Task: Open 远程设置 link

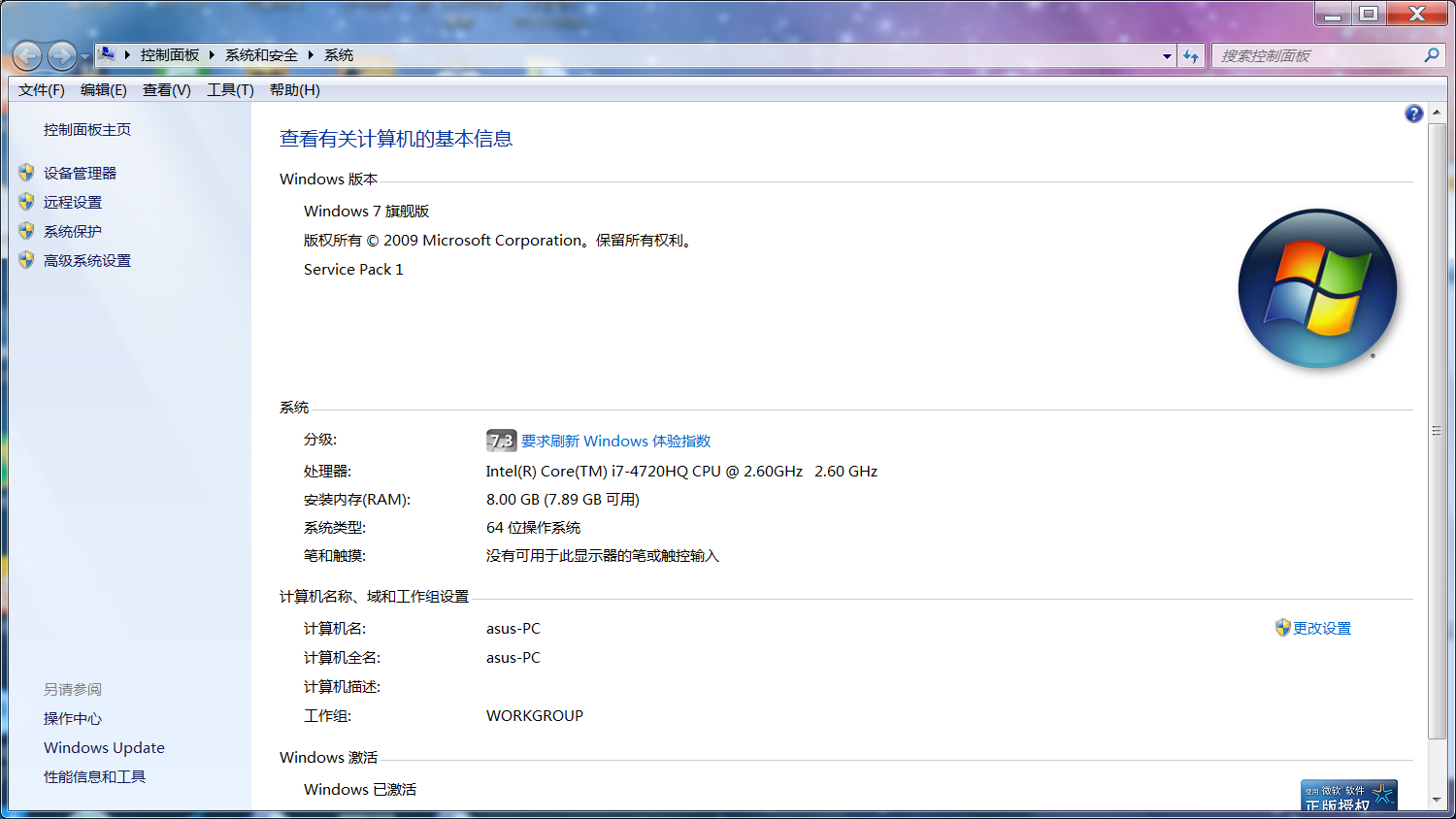Action: (x=73, y=203)
